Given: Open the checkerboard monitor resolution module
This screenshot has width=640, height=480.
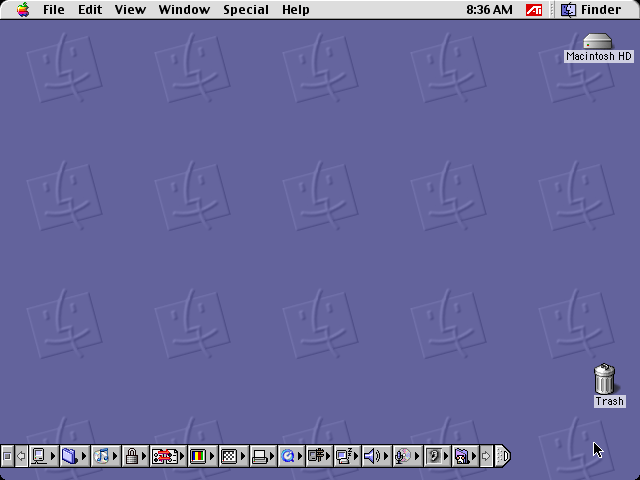Looking at the screenshot, I should point(228,456).
